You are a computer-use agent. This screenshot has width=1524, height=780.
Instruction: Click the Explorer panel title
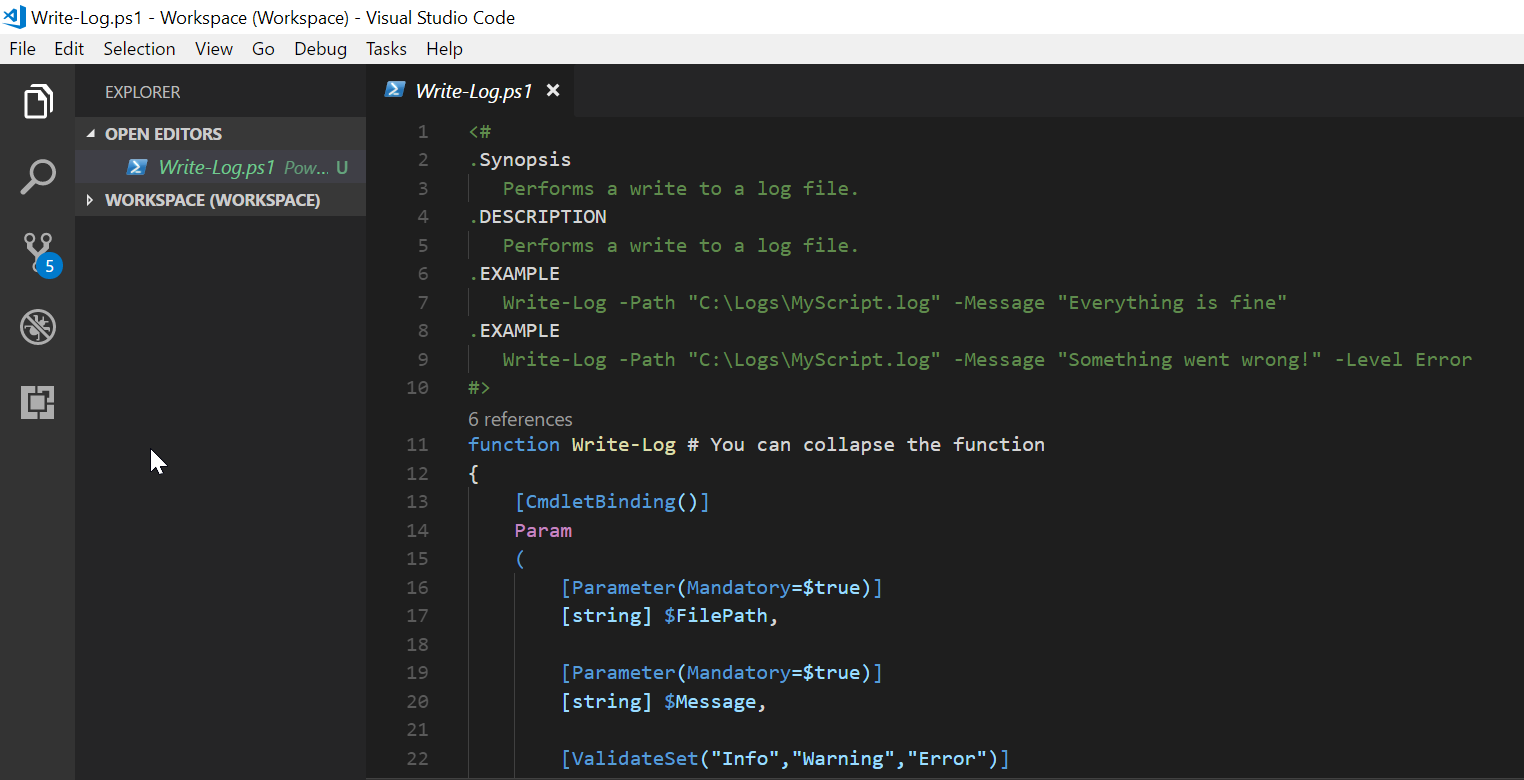click(x=143, y=92)
